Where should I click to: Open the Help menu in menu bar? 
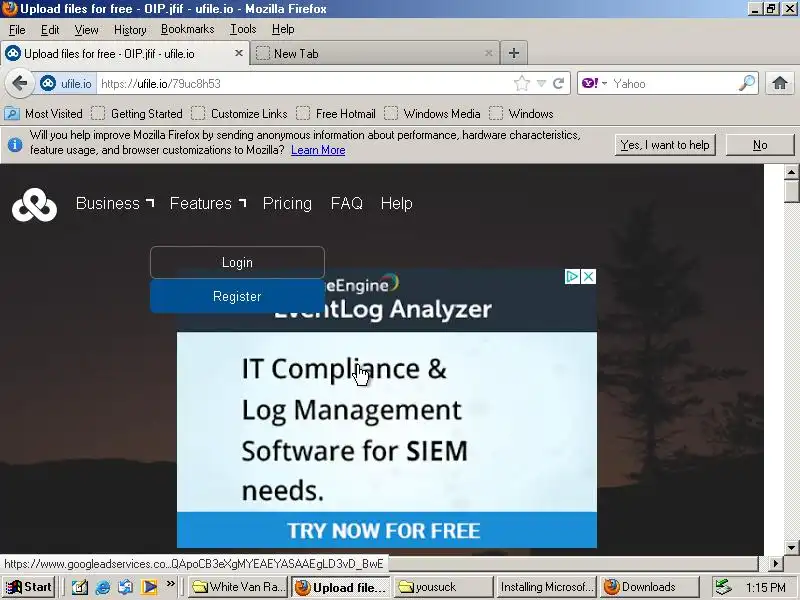coord(283,30)
